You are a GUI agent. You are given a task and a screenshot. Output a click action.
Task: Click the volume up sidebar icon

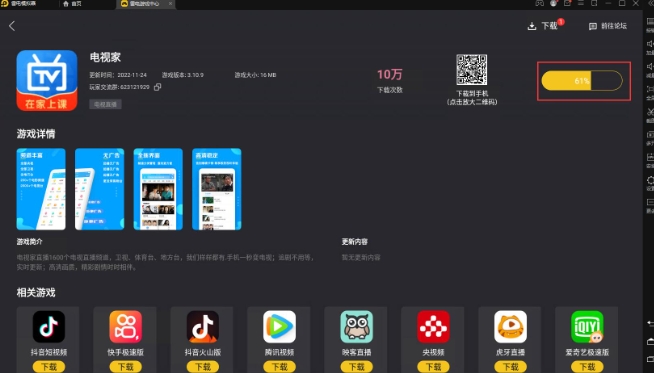click(650, 44)
